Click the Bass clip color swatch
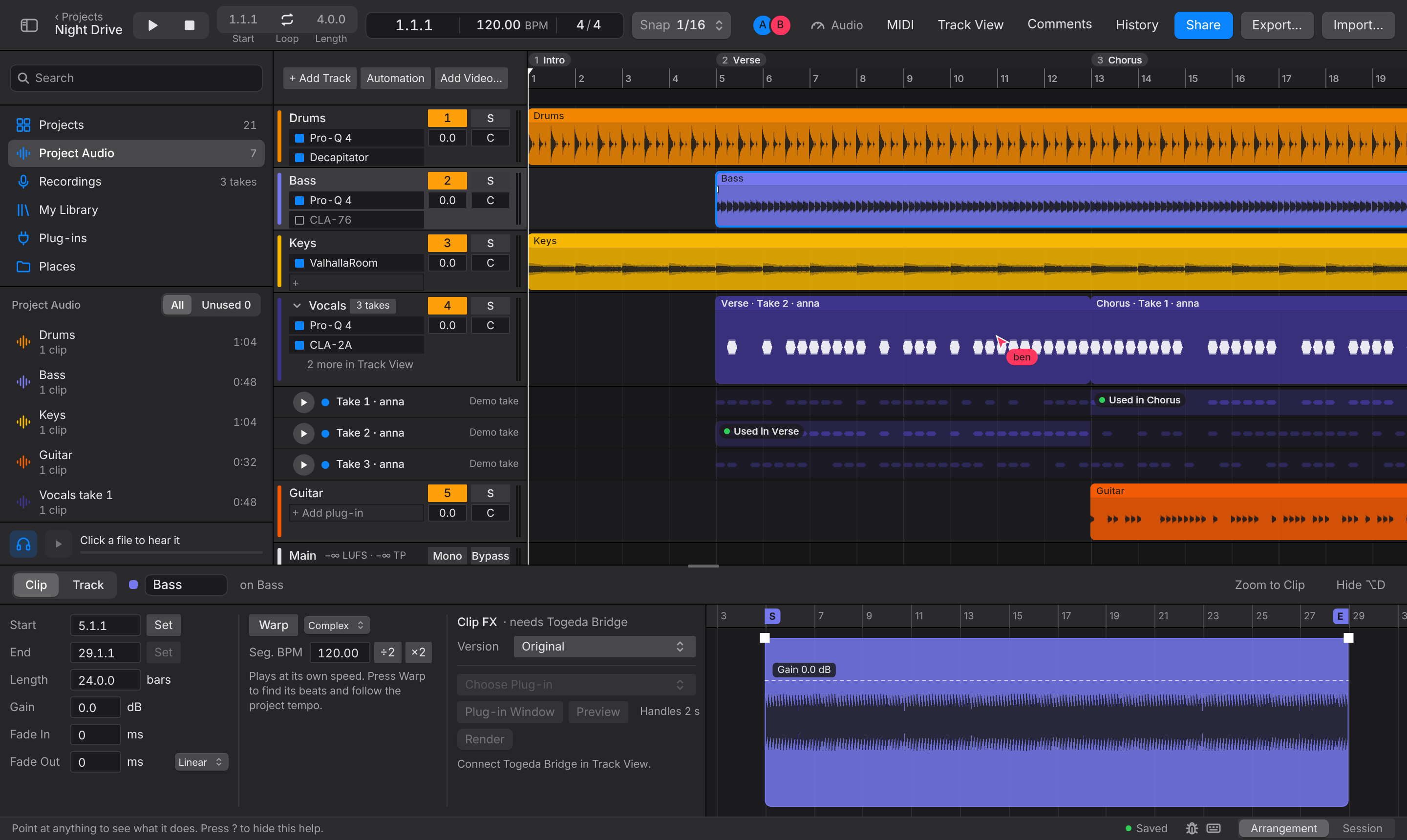Image resolution: width=1407 pixels, height=840 pixels. click(133, 585)
